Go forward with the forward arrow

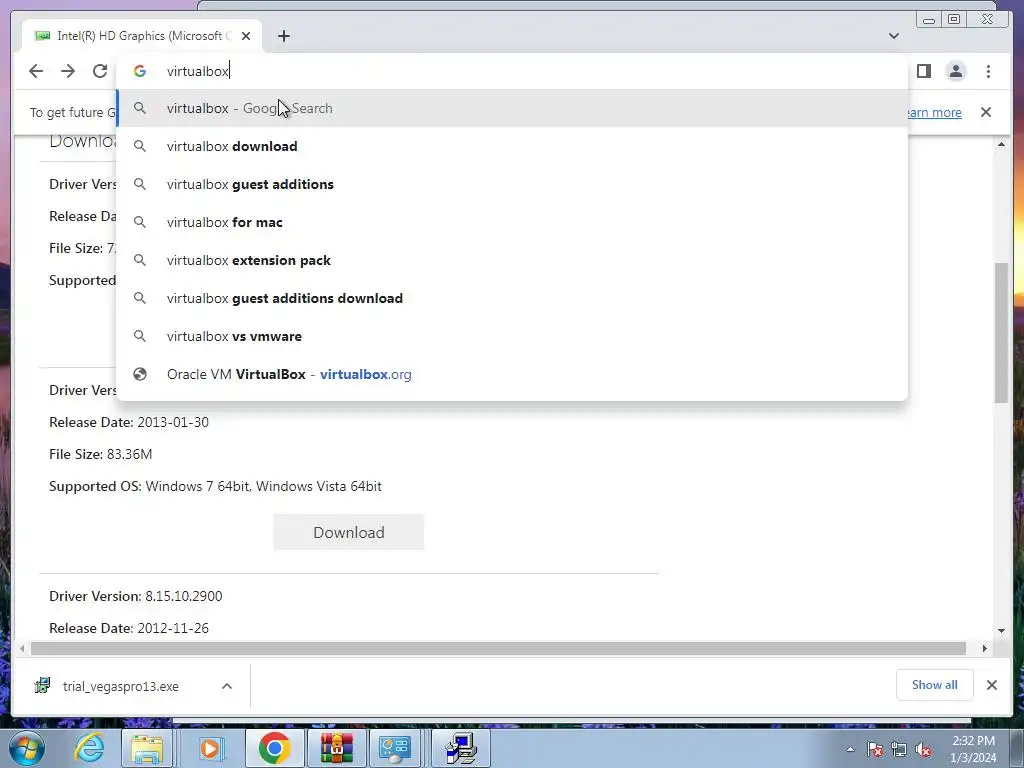[68, 71]
